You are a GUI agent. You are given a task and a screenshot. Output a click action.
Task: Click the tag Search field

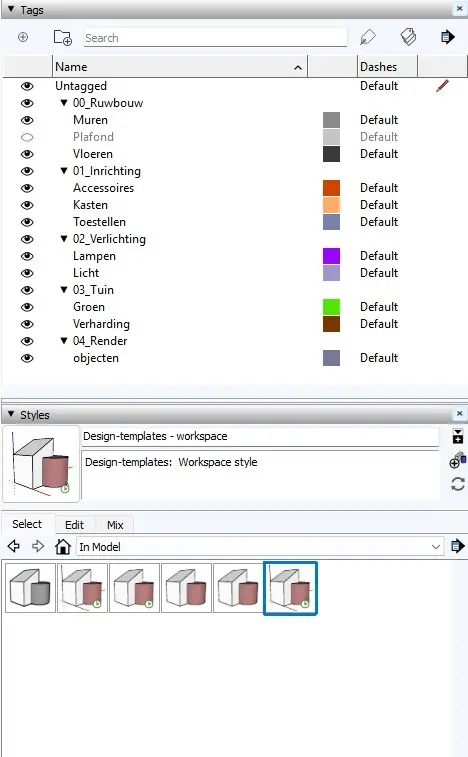pos(215,38)
